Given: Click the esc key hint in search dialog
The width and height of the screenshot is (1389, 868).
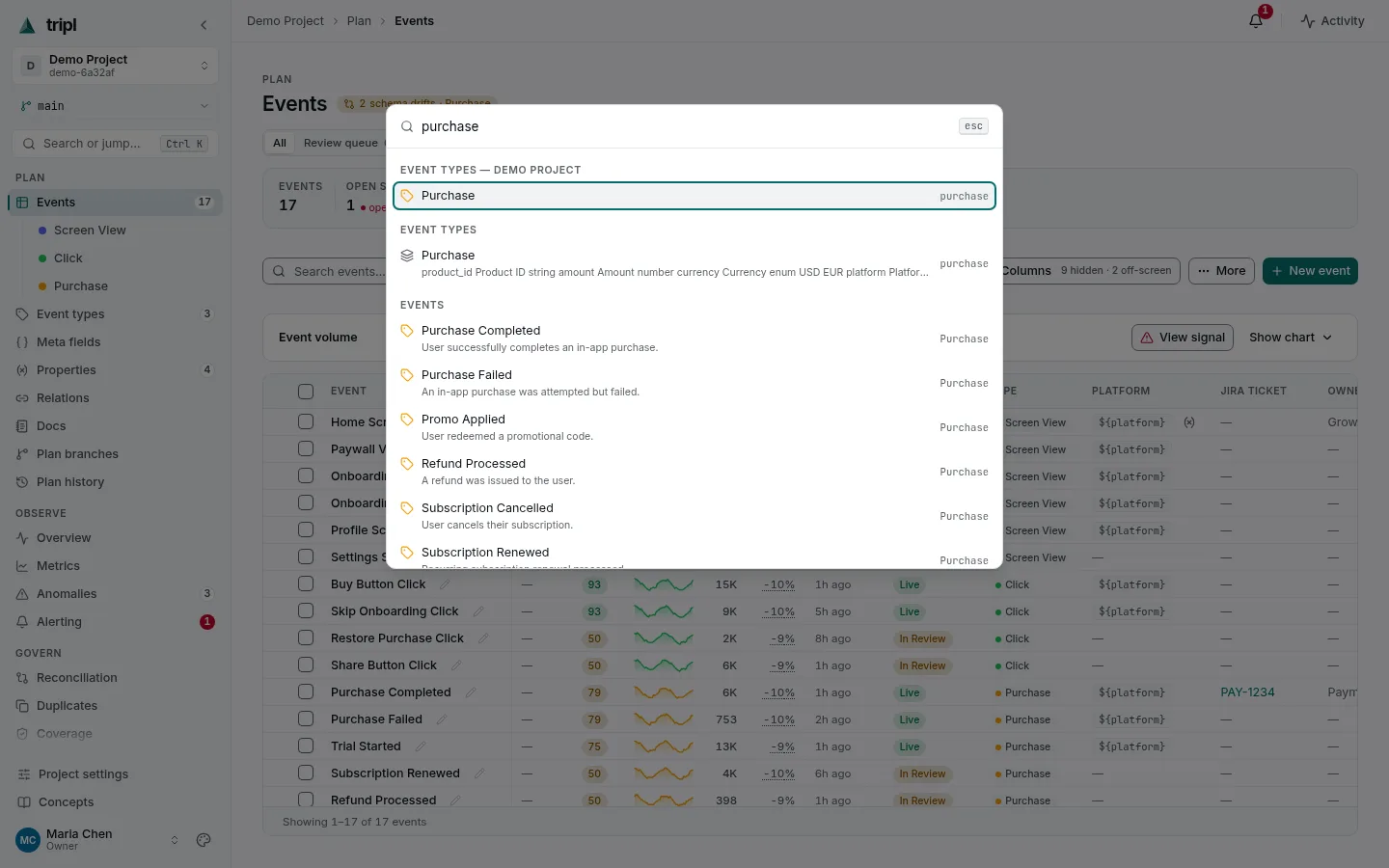Looking at the screenshot, I should coord(973,126).
